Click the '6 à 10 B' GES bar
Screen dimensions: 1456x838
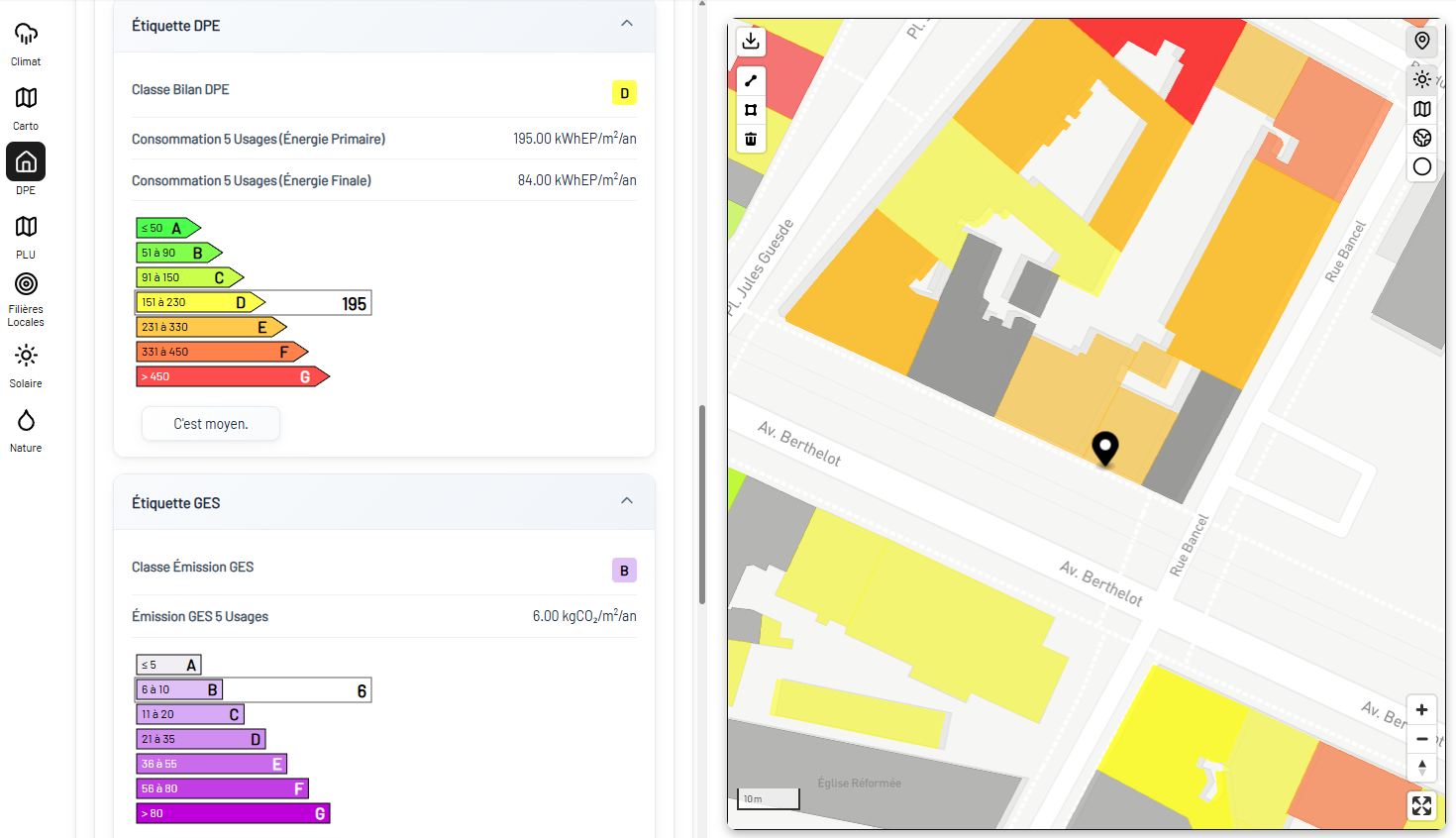(179, 689)
